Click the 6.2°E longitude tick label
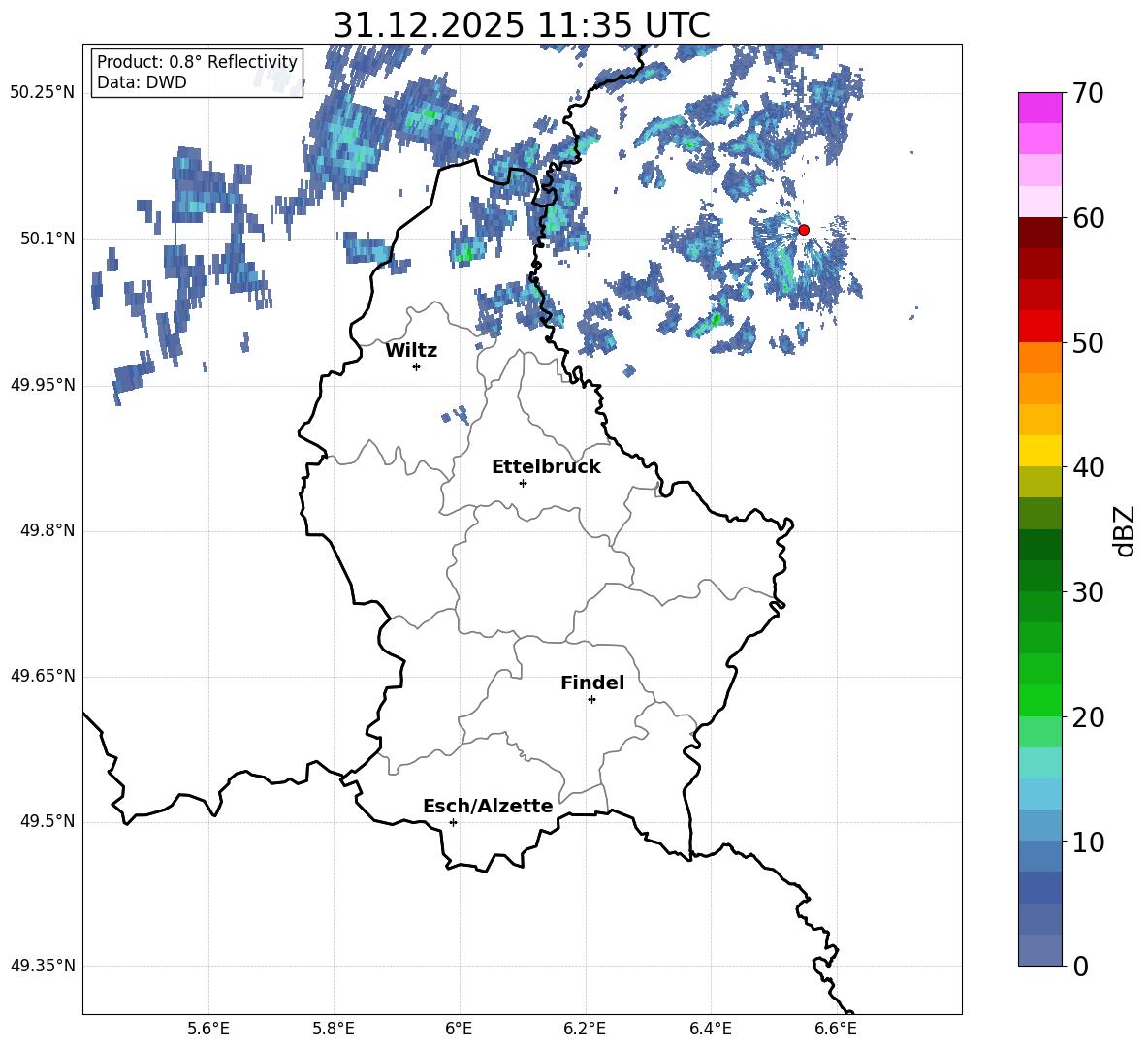This screenshot has height=1048, width=1148. 585,1029
